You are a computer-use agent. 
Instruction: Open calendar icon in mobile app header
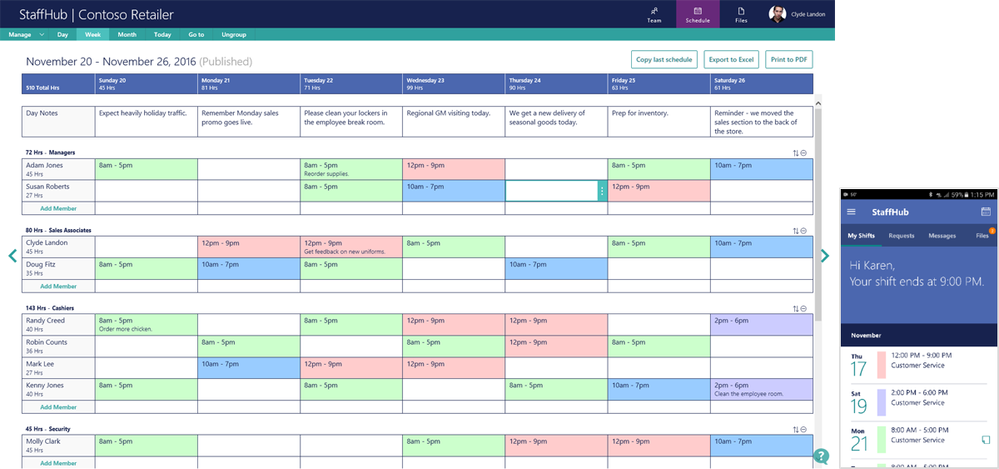point(986,212)
